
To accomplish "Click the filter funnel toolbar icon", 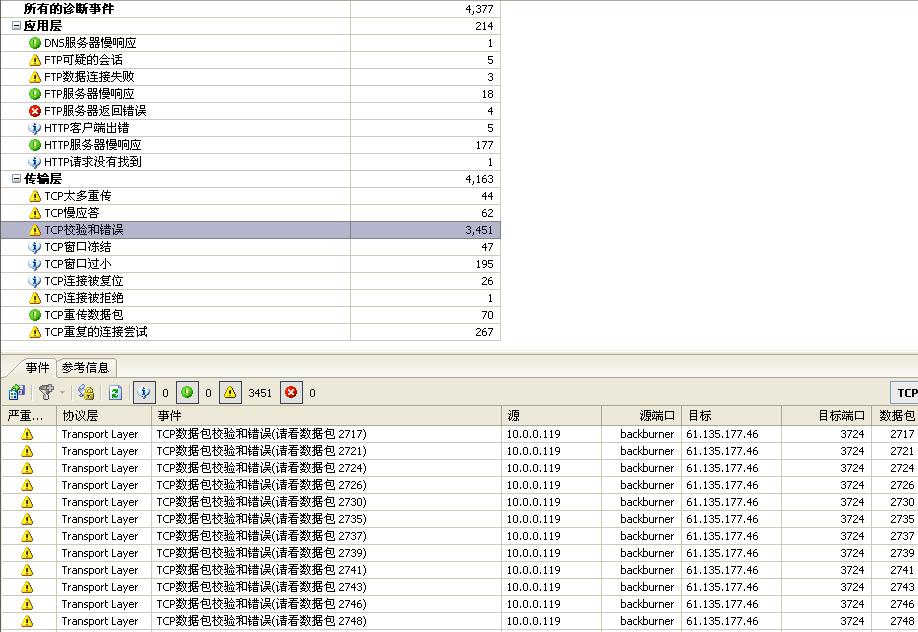I will (x=45, y=393).
